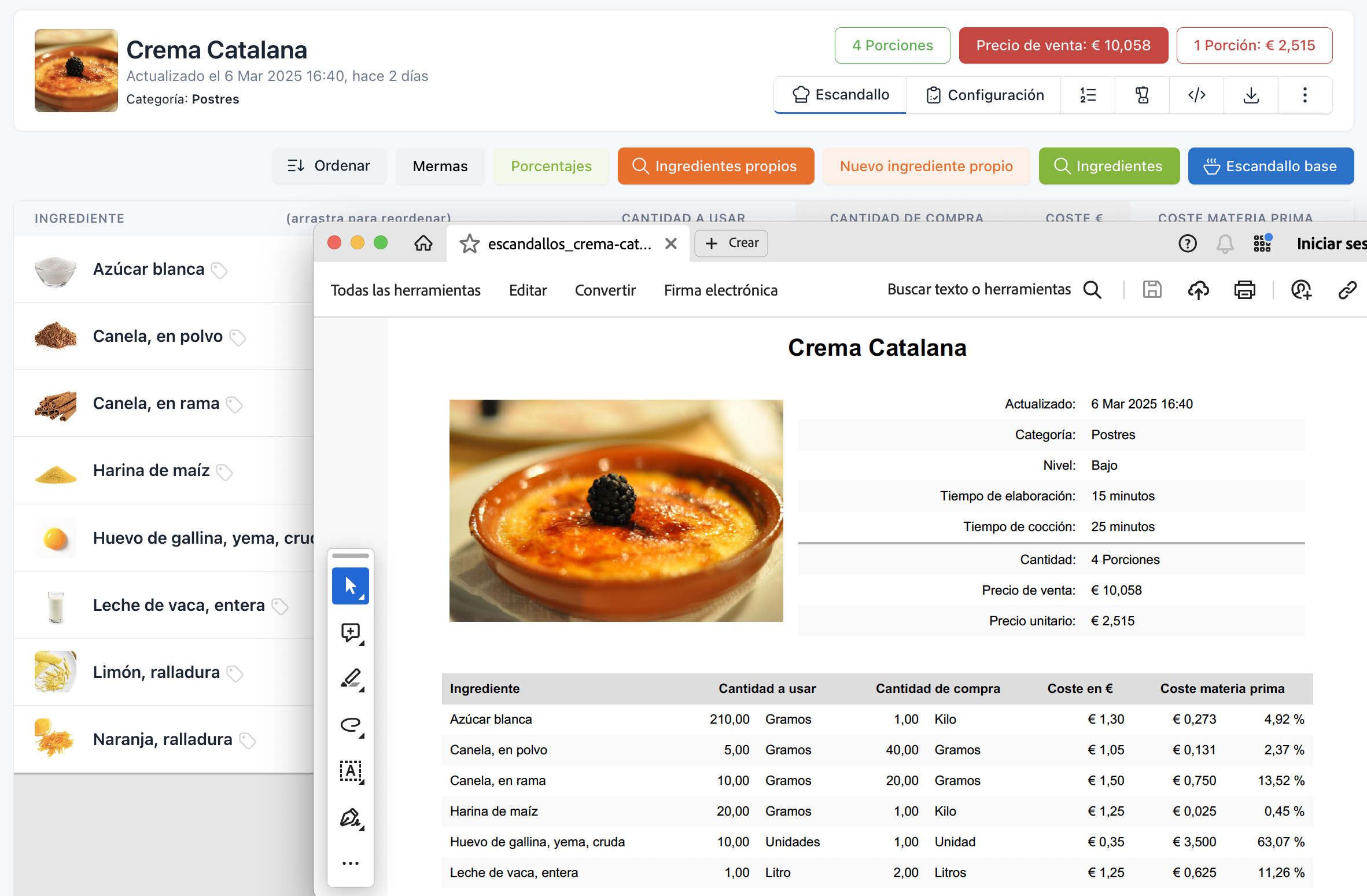Click tag icon next to Leche de vaca, entera
Image resolution: width=1367 pixels, height=896 pixels.
280,606
